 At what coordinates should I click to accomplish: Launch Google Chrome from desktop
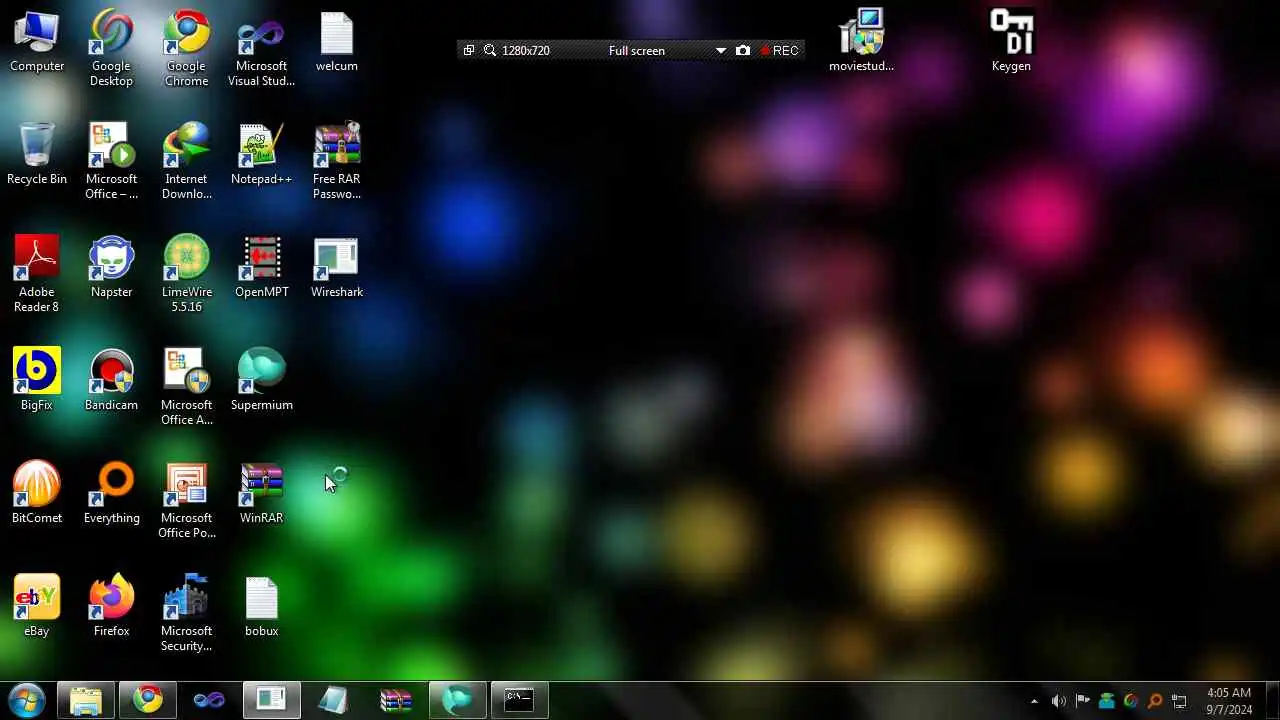(x=187, y=49)
